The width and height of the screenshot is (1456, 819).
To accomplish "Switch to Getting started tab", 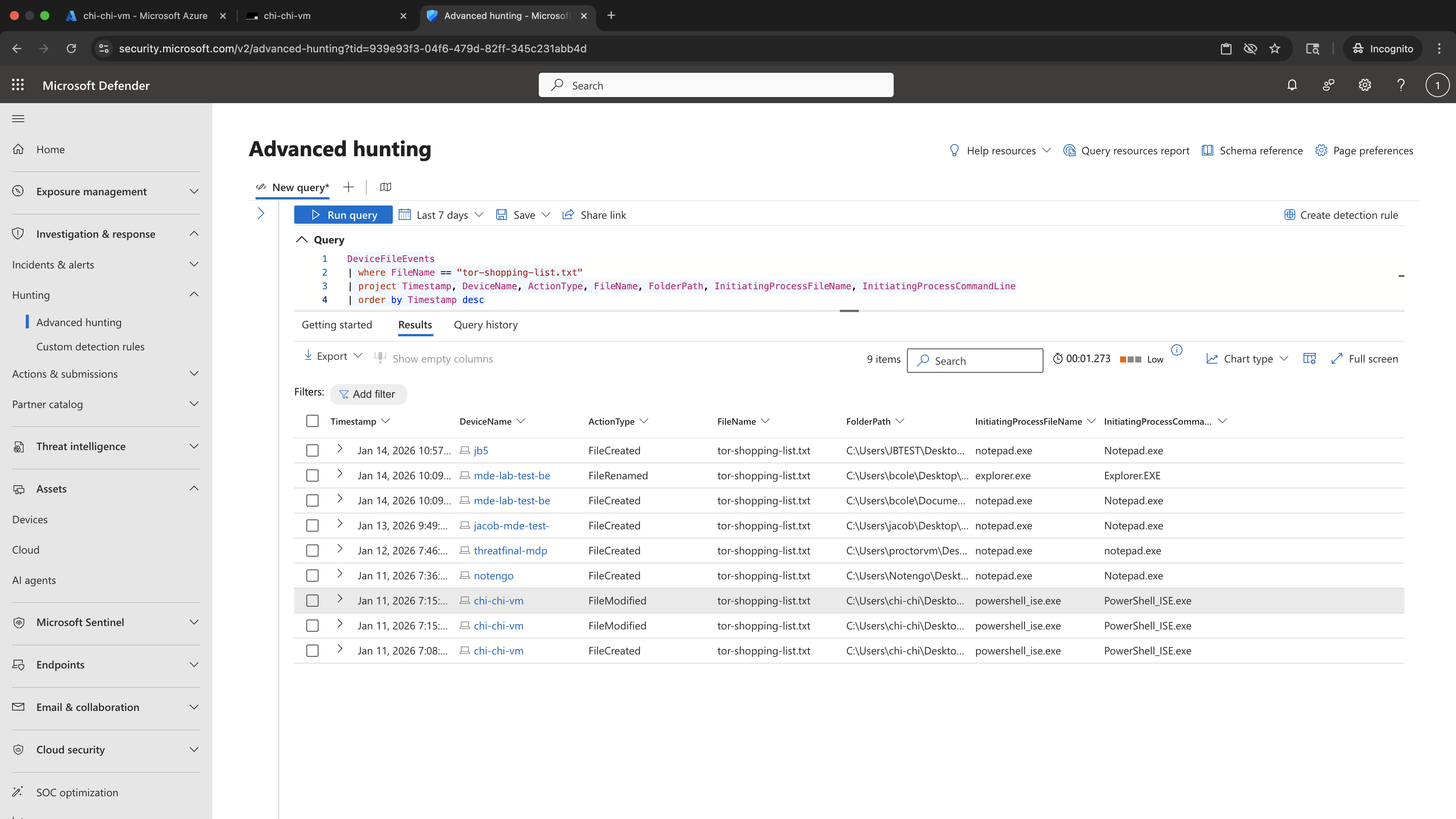I will click(337, 325).
